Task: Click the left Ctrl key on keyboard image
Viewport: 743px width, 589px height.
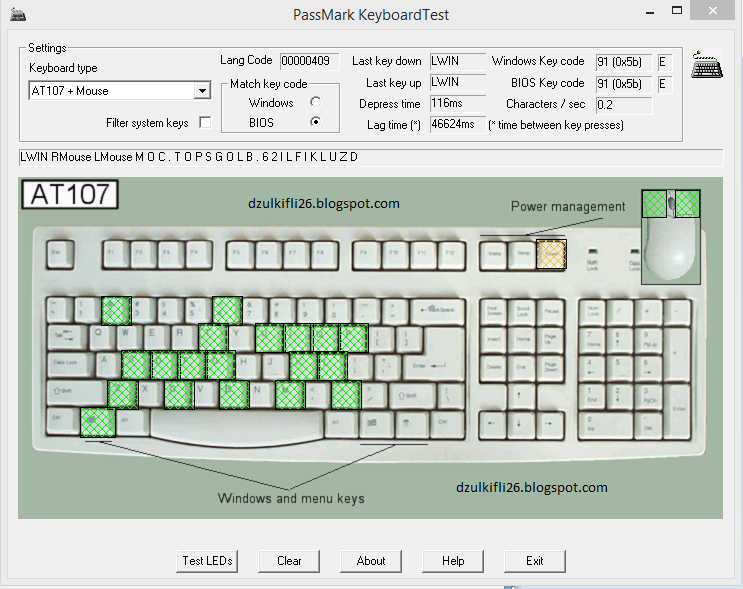Action: 63,421
